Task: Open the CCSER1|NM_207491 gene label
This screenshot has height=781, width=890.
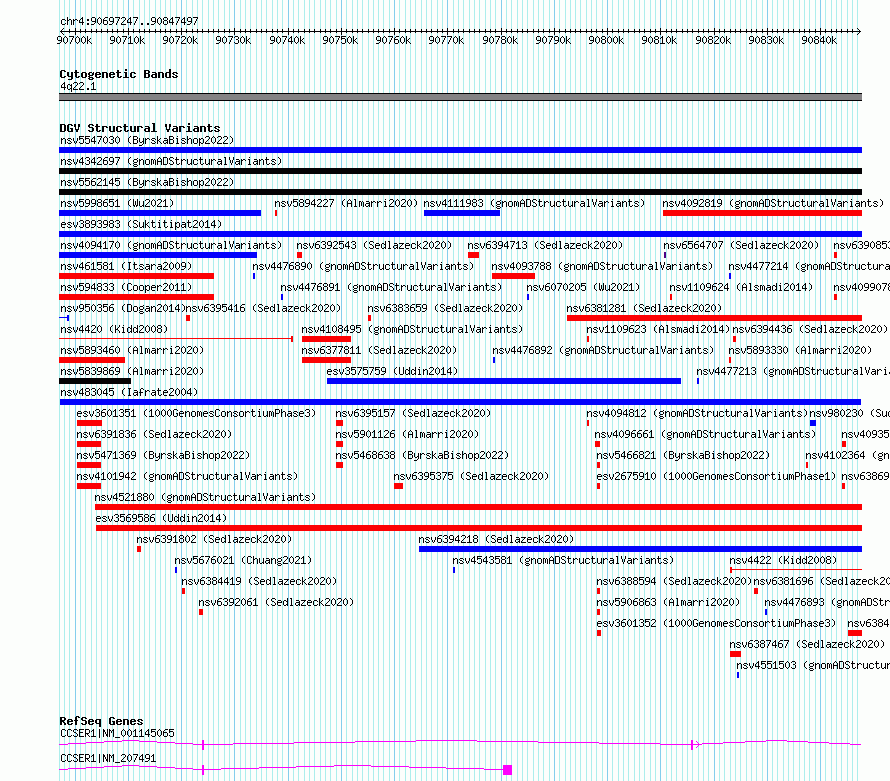Action: click(108, 758)
